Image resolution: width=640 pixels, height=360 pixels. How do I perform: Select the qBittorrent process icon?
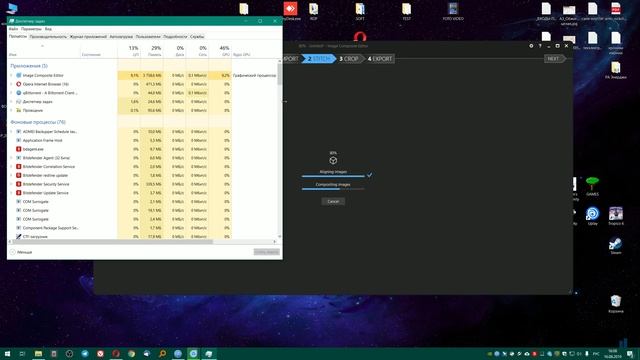click(x=18, y=93)
